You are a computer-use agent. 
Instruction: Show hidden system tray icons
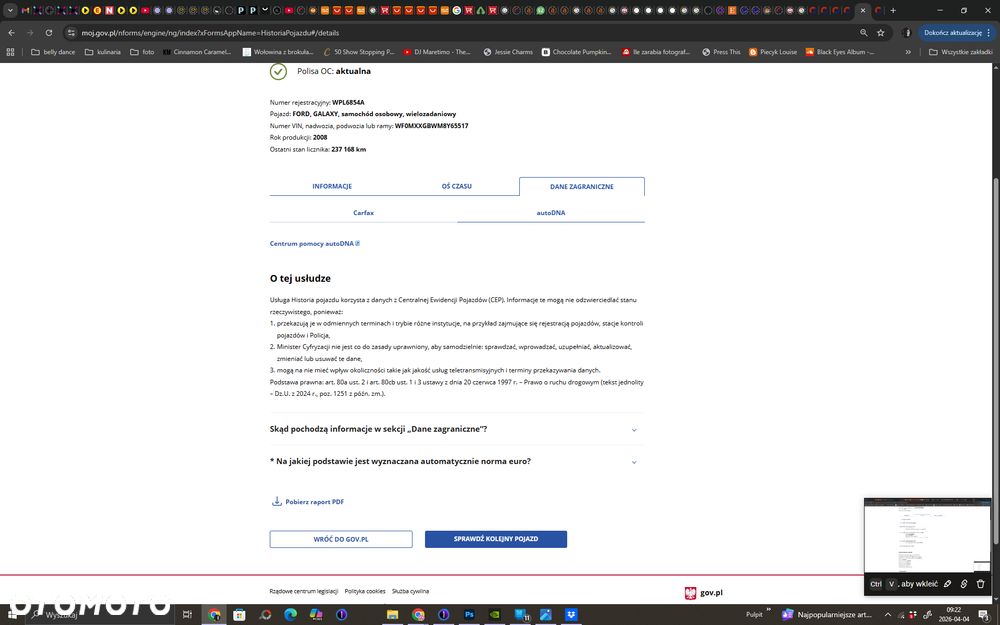tap(887, 614)
